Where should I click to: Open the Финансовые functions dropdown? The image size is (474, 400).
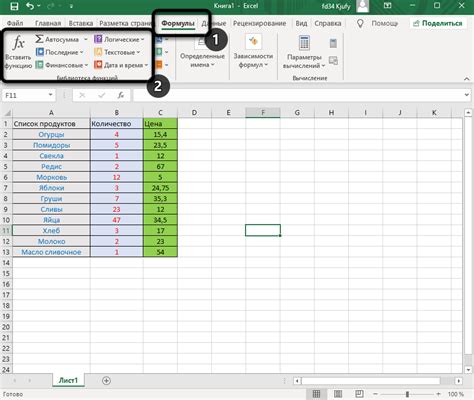tap(62, 65)
